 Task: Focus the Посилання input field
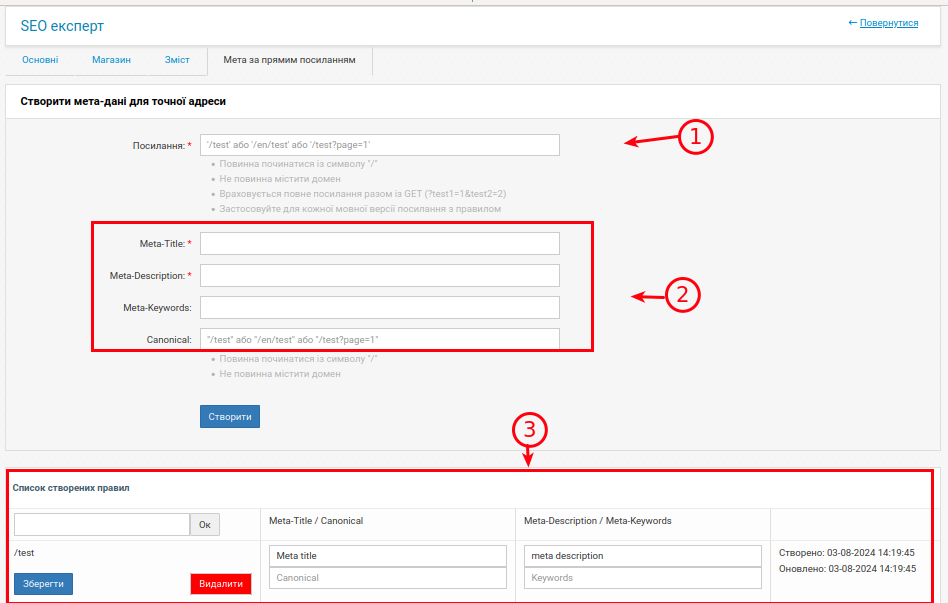380,145
